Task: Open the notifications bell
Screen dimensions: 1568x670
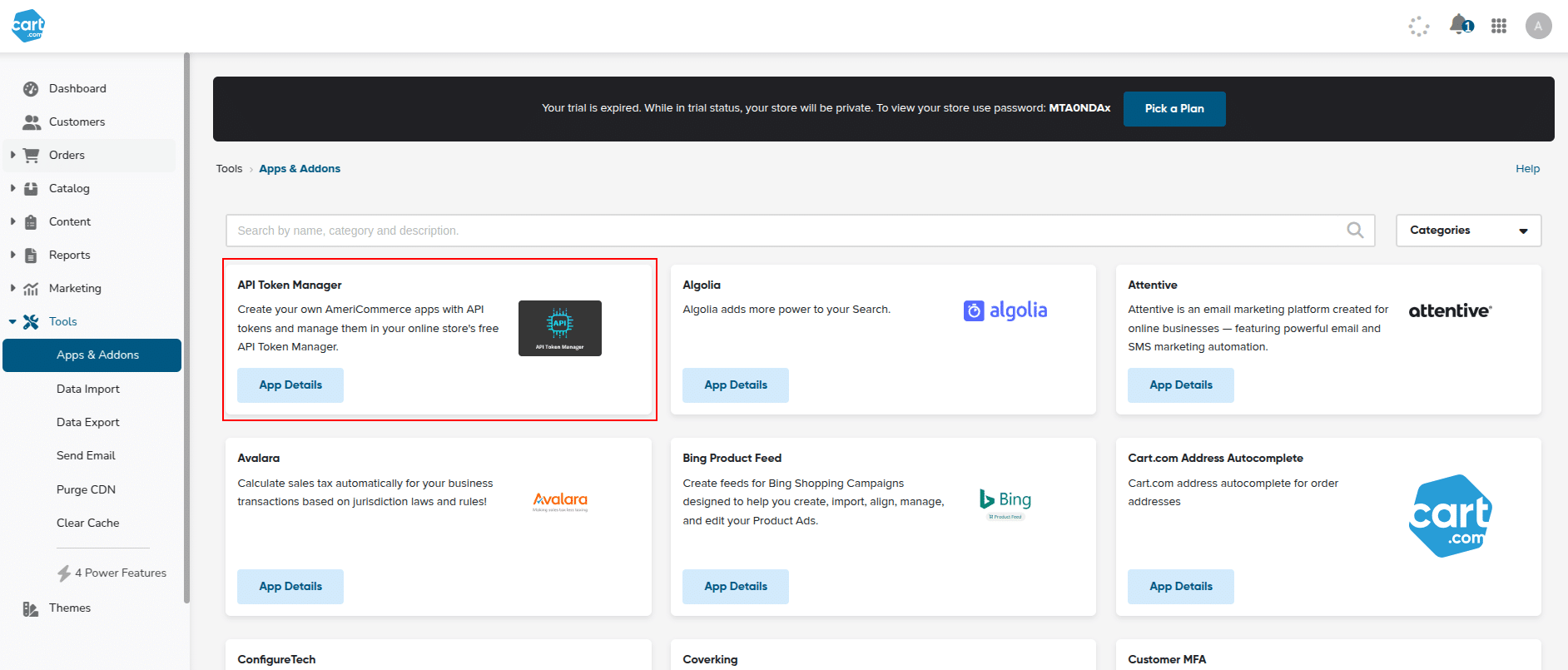Action: (1459, 25)
